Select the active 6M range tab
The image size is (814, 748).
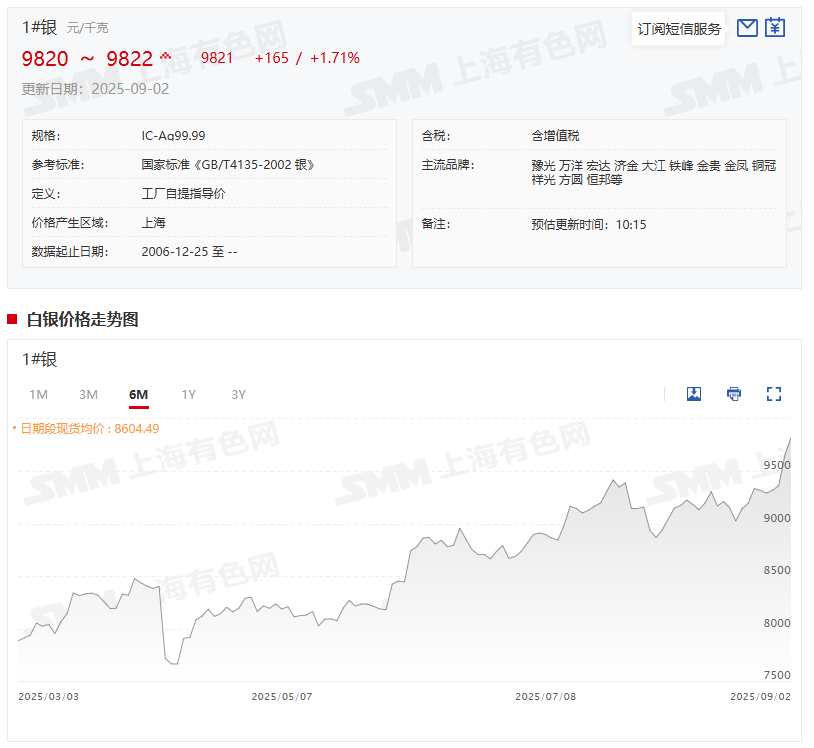138,395
